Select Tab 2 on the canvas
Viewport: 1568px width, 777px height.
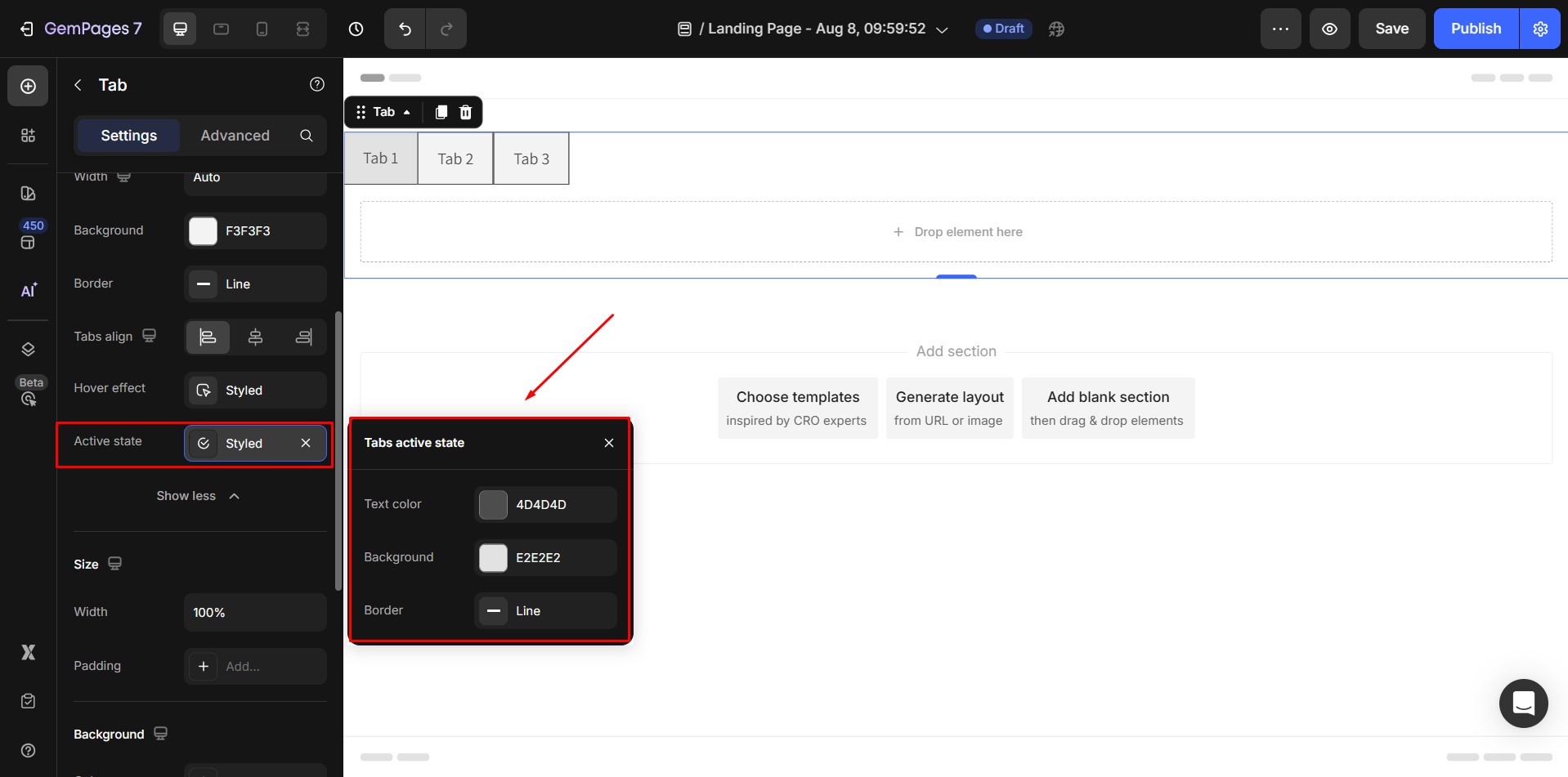click(x=455, y=159)
